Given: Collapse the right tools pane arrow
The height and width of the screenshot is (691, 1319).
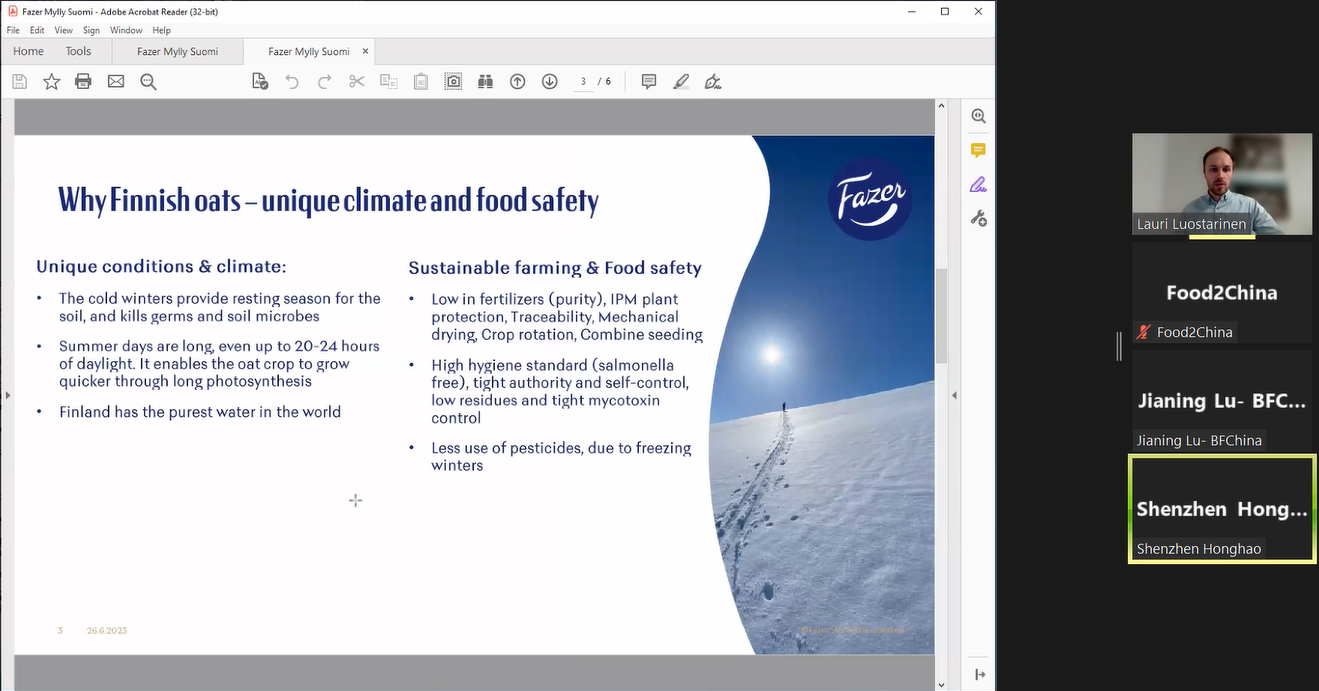Looking at the screenshot, I should click(953, 395).
